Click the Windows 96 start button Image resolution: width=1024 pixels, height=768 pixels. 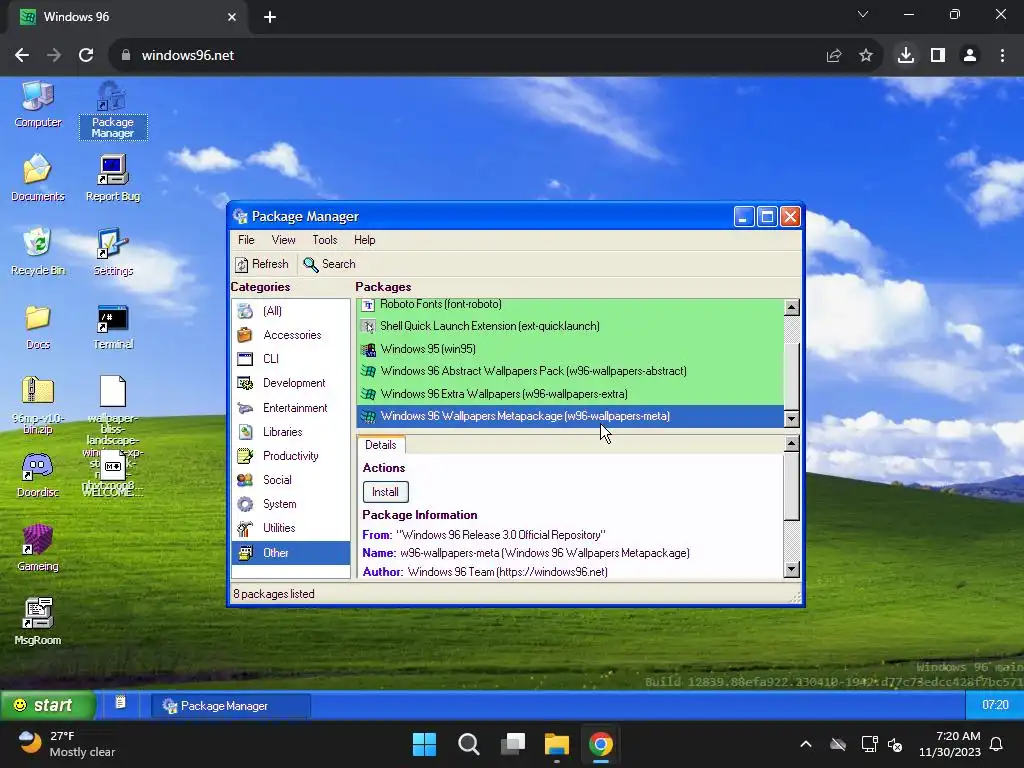(47, 705)
